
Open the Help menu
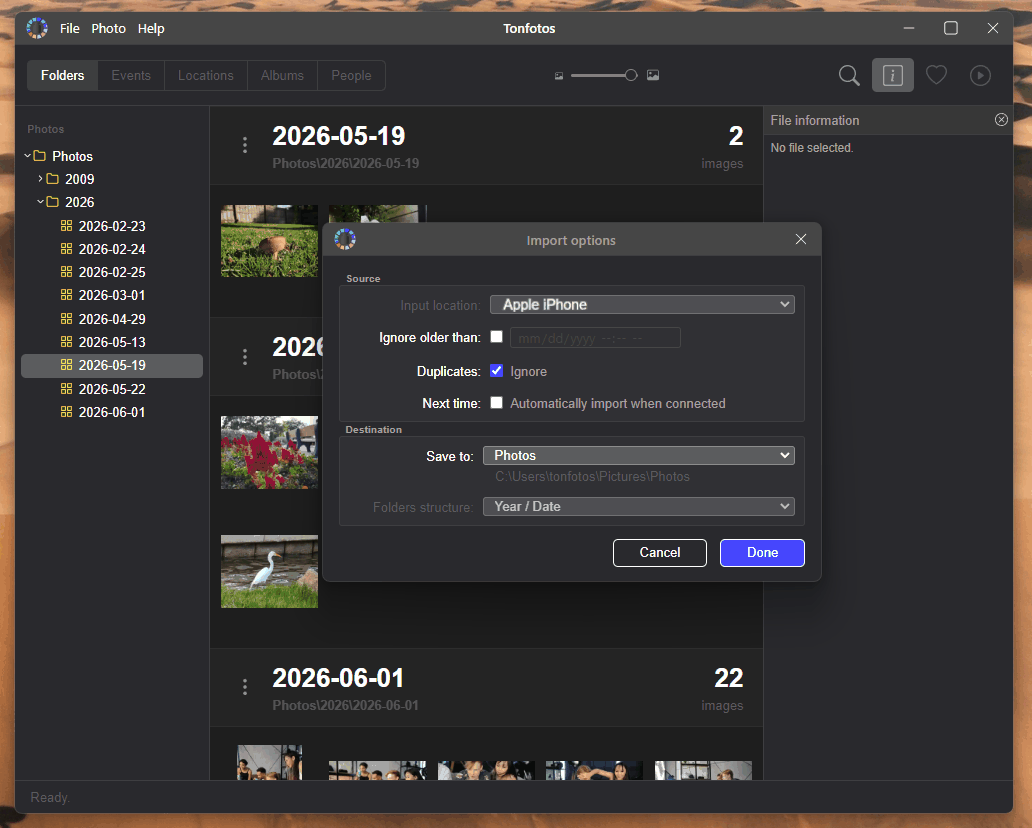coord(151,28)
